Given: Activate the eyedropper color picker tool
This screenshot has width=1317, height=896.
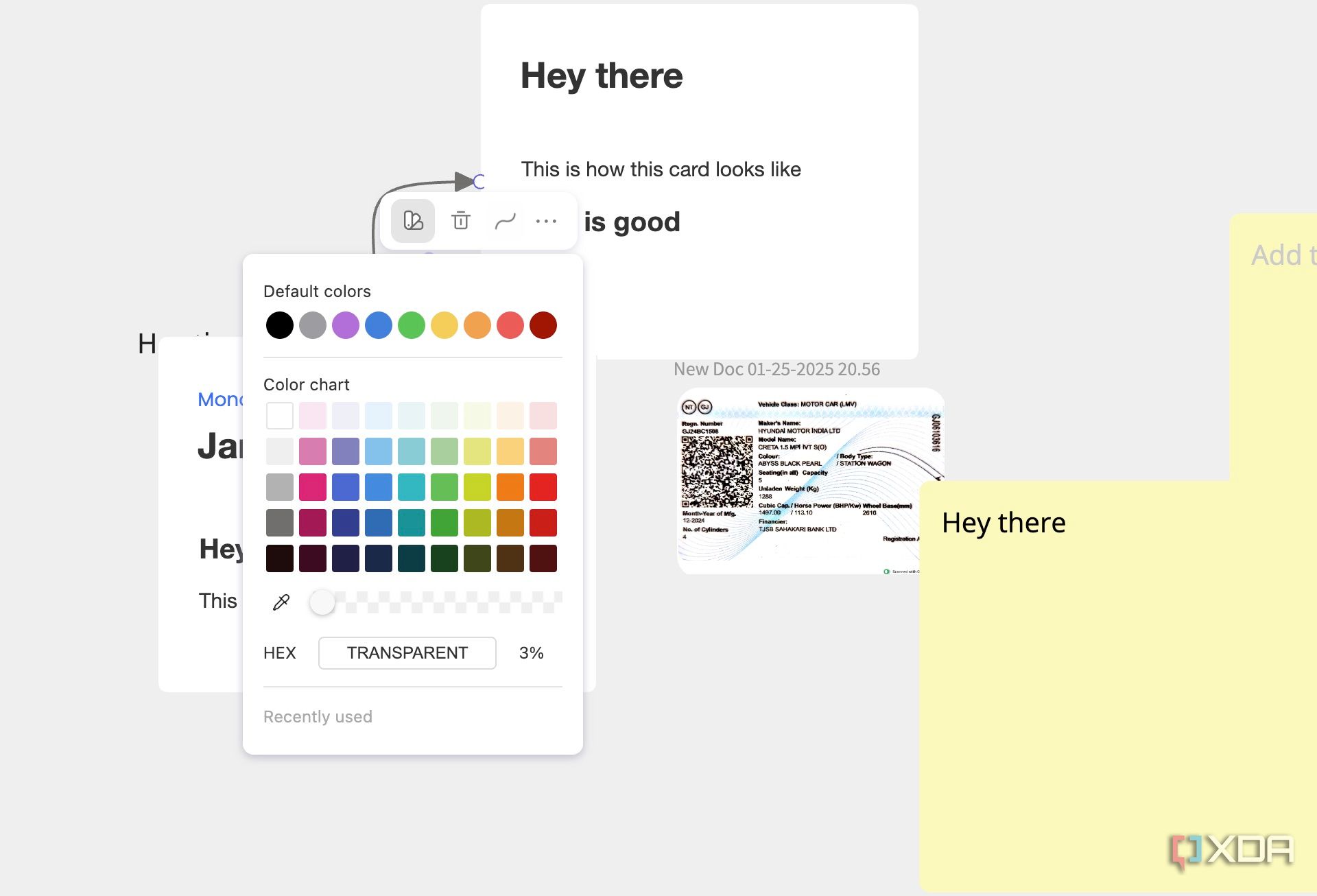Looking at the screenshot, I should tap(281, 602).
